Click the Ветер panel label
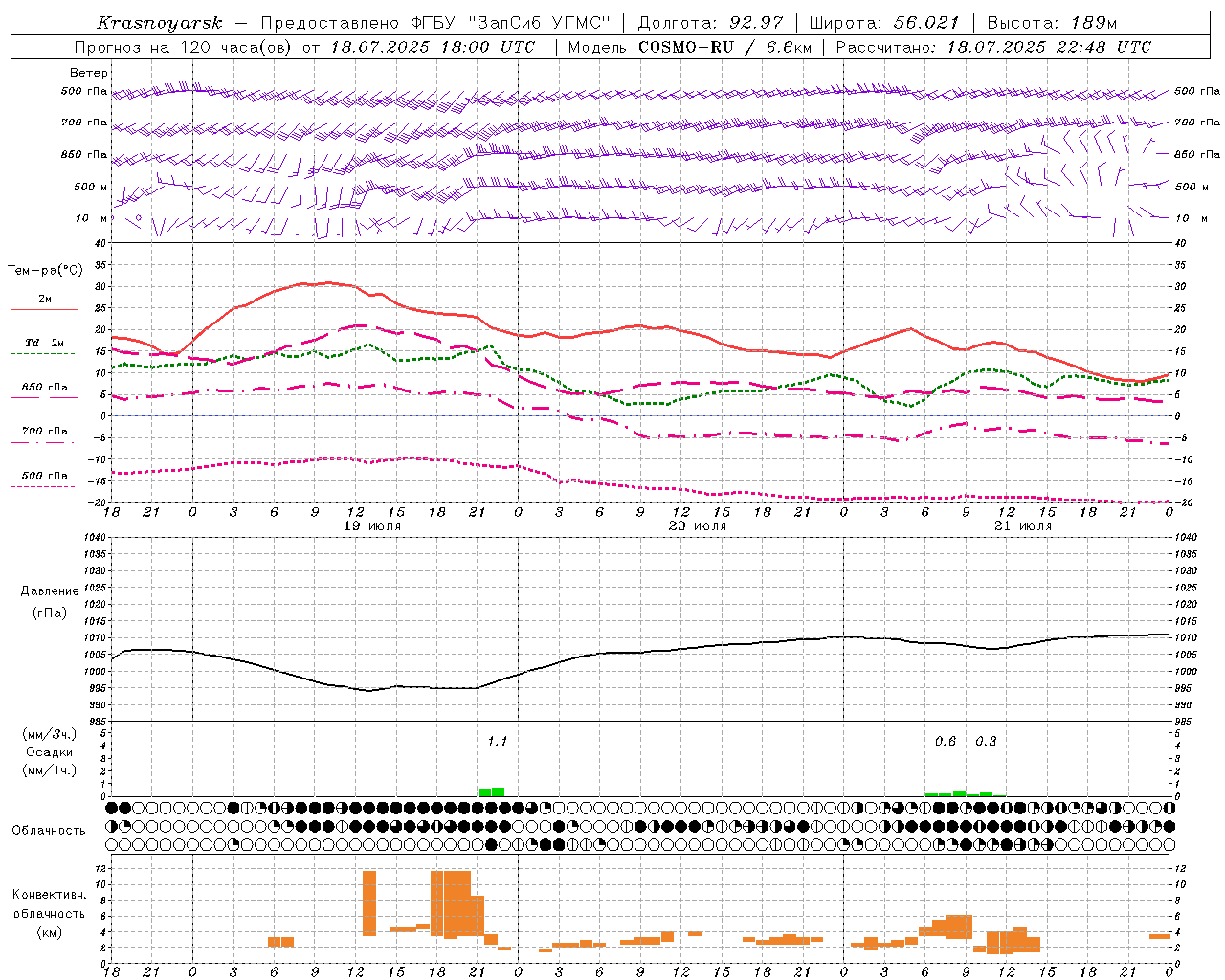This screenshot has width=1225, height=980. (x=89, y=73)
